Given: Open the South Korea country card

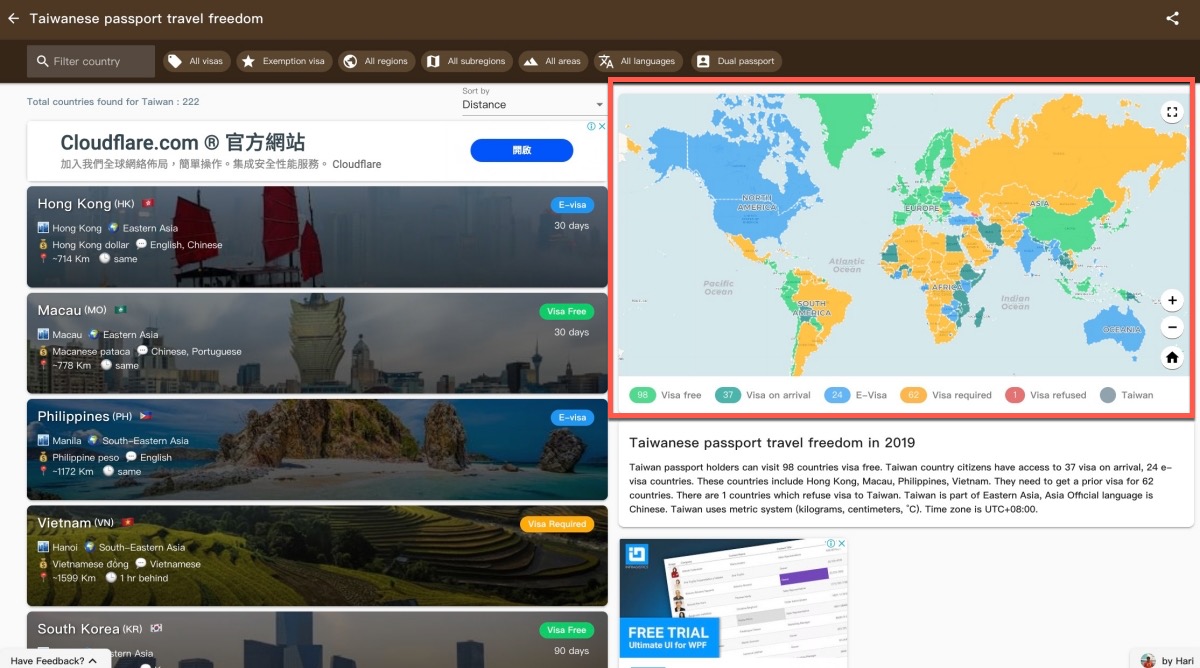Looking at the screenshot, I should (x=317, y=640).
